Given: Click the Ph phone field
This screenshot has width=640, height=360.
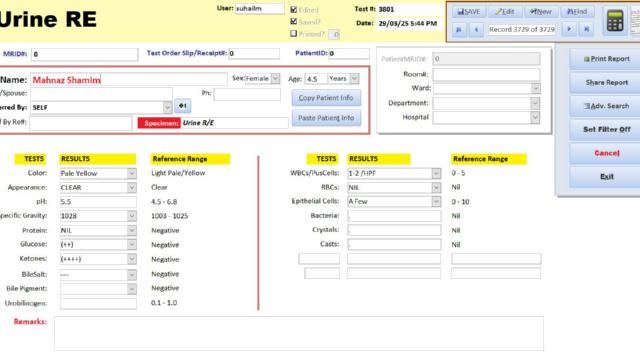Looking at the screenshot, I should 247,94.
